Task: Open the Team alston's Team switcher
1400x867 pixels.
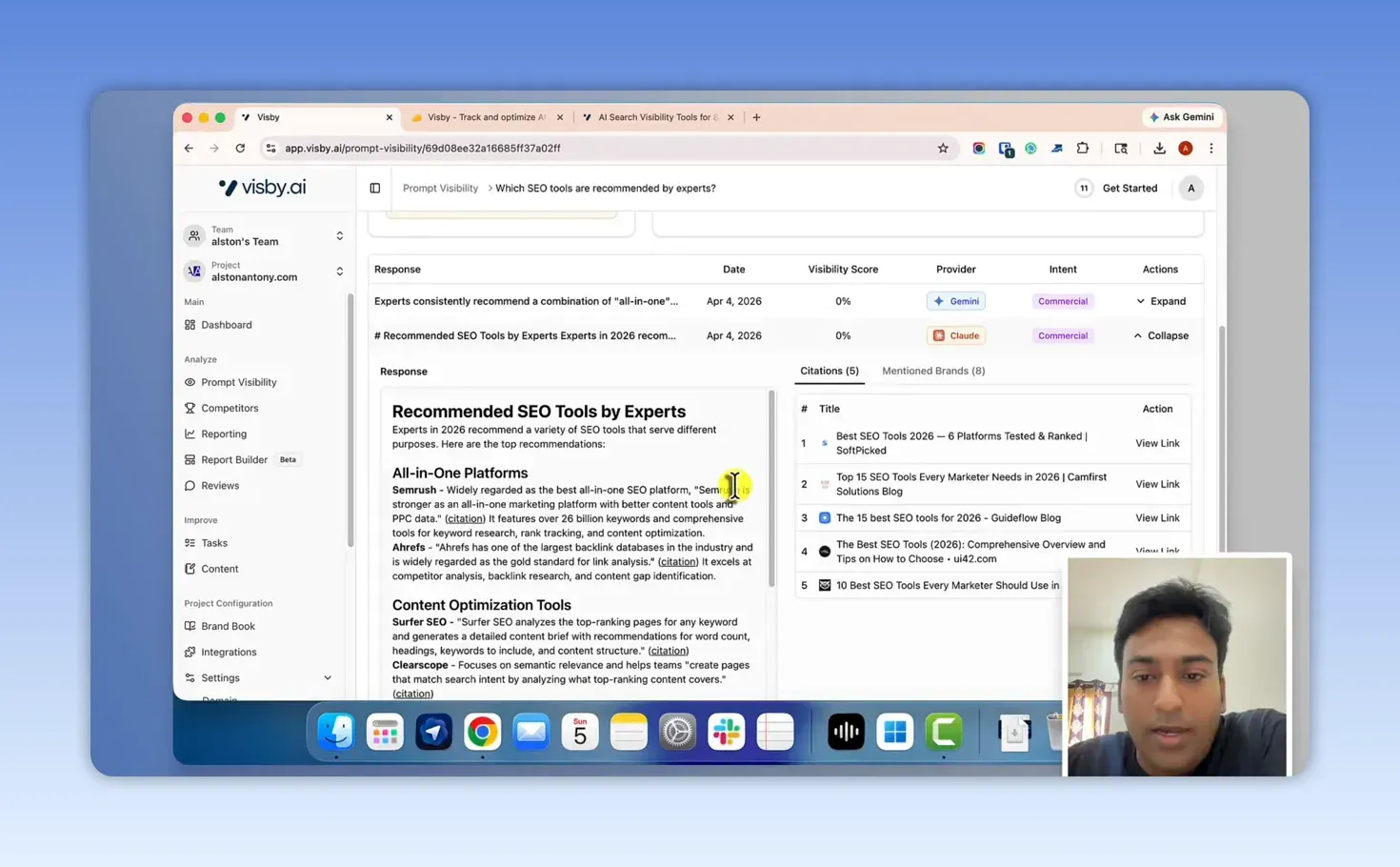Action: 264,235
